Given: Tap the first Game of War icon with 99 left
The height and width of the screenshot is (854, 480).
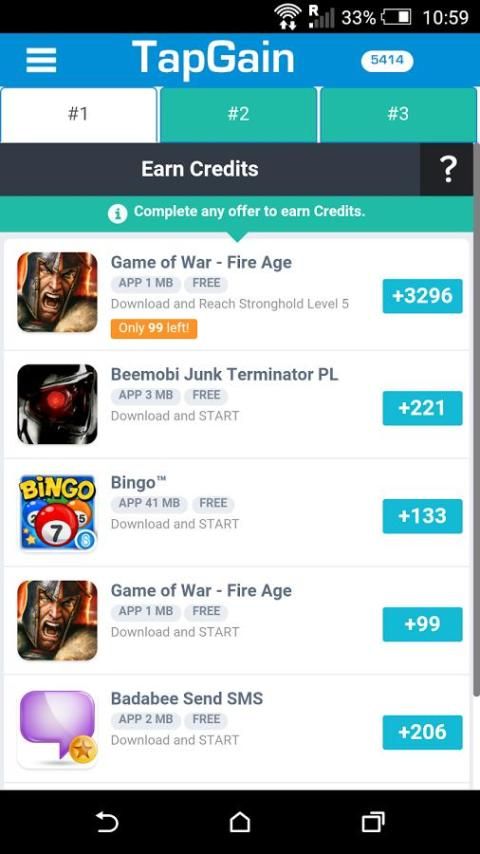Looking at the screenshot, I should 57,292.
